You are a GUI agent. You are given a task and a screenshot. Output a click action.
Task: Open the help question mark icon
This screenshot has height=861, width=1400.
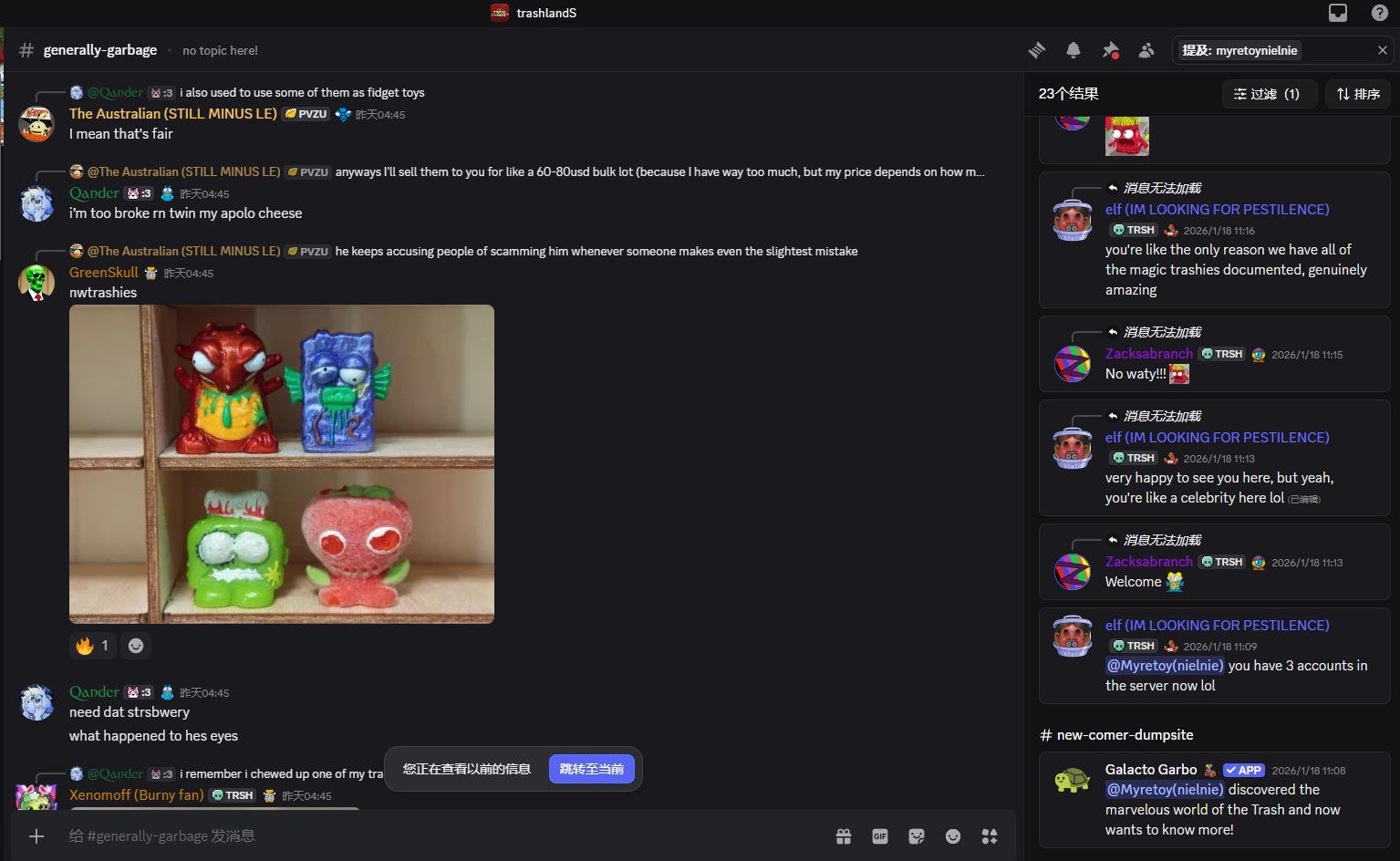coord(1380,13)
